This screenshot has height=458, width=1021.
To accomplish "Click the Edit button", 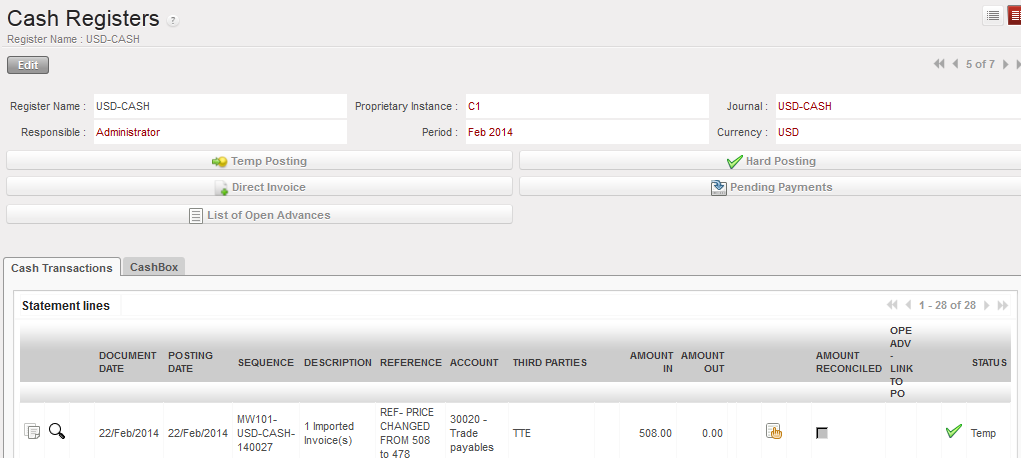I will (x=28, y=65).
